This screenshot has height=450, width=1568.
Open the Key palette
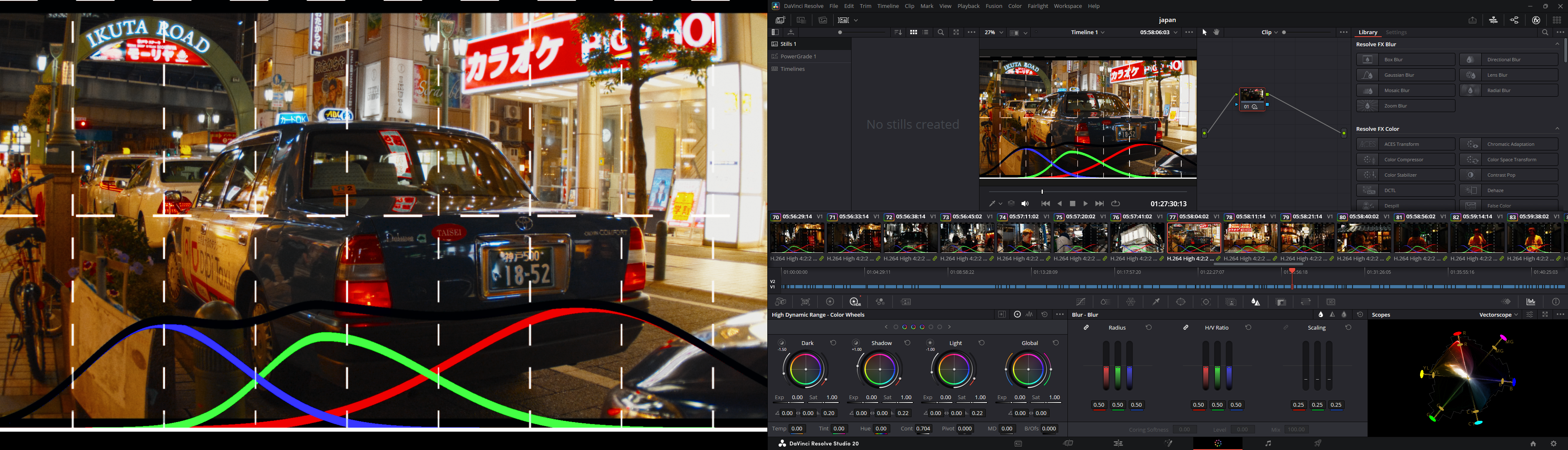pos(1281,302)
